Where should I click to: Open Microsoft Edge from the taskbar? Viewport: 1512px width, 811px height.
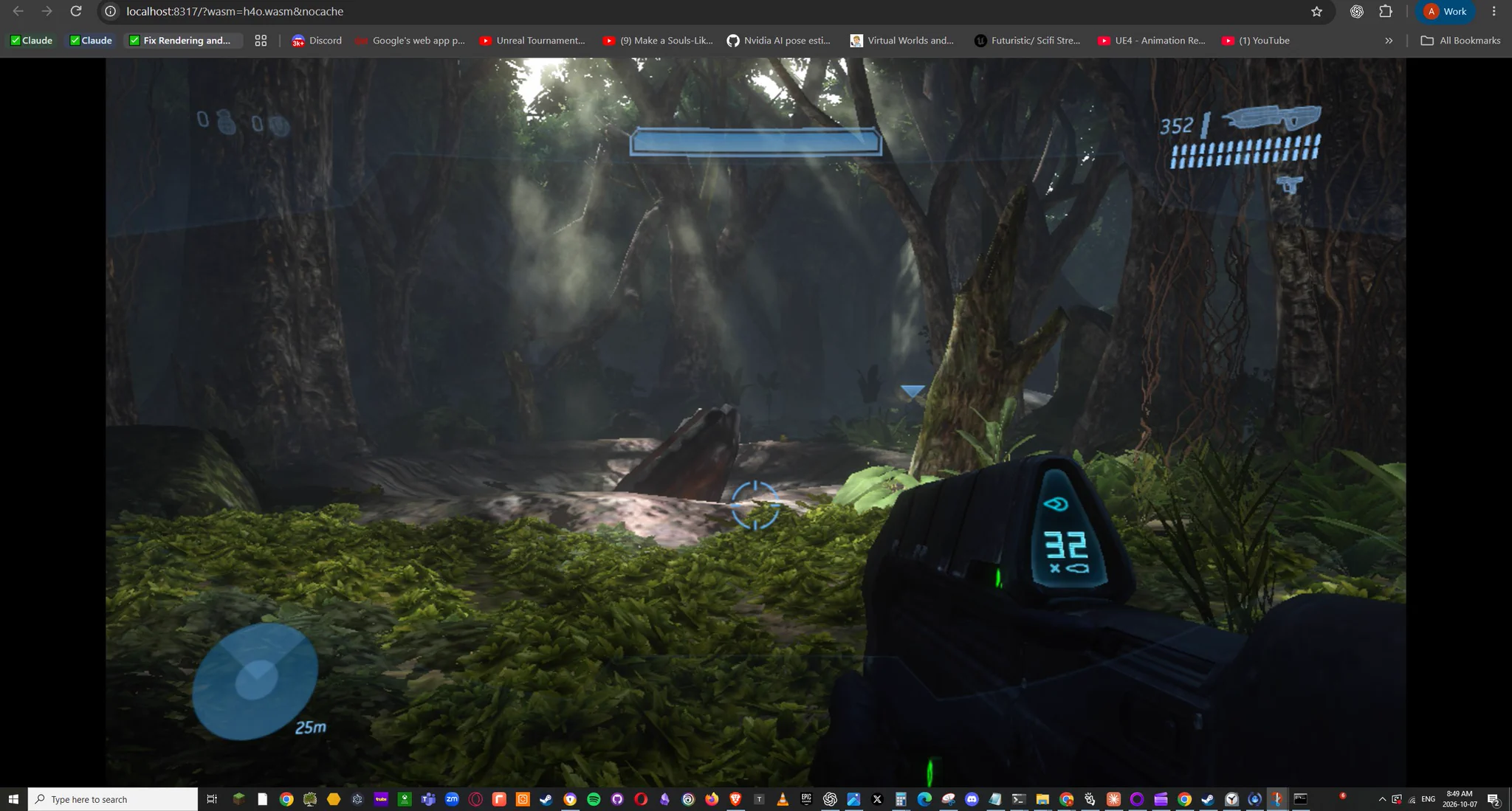pos(924,799)
